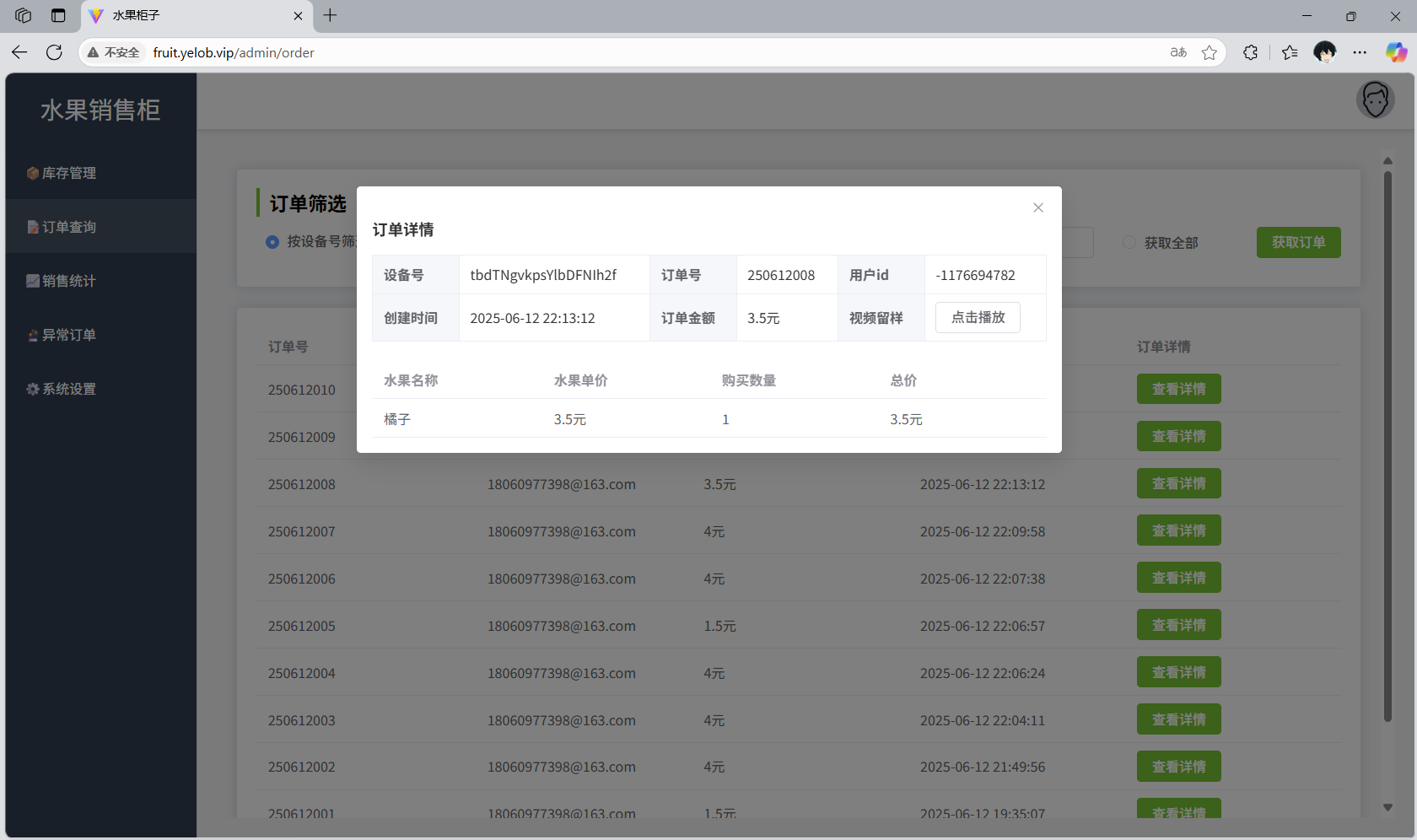This screenshot has height=840, width=1417.
Task: Click the browser back arrow
Action: pos(19,52)
